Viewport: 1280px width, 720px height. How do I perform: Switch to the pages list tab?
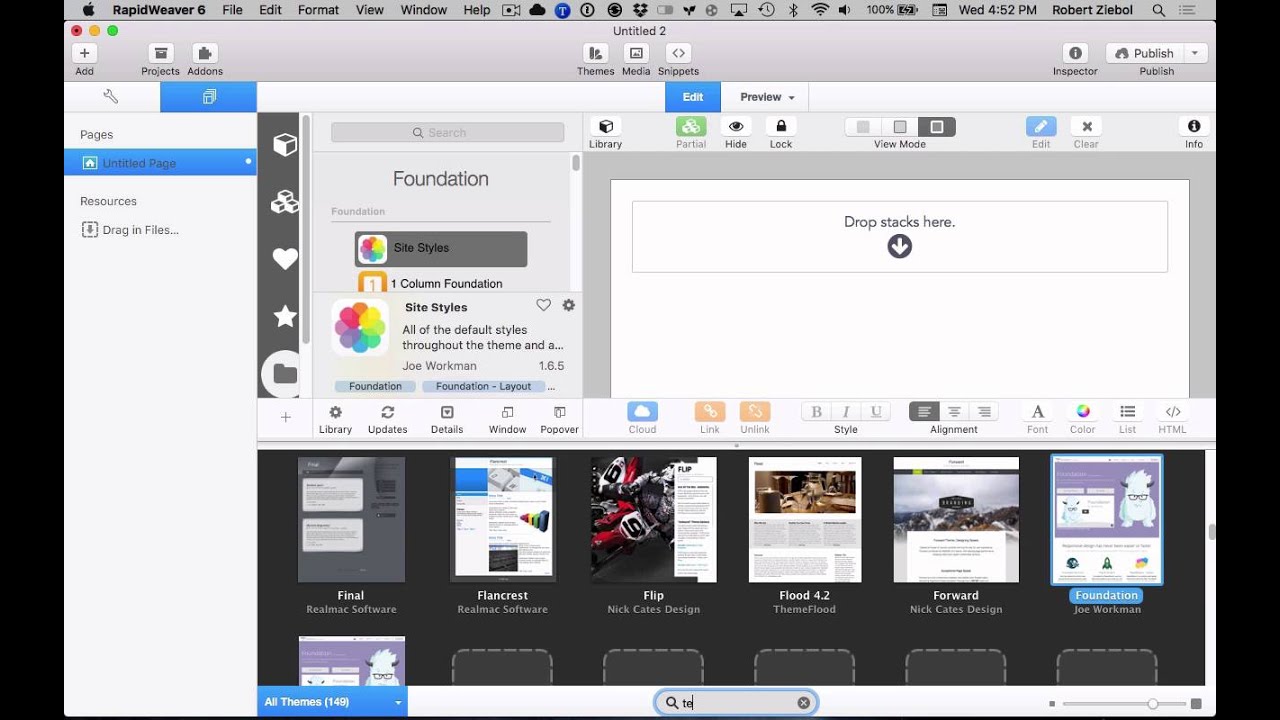click(208, 97)
